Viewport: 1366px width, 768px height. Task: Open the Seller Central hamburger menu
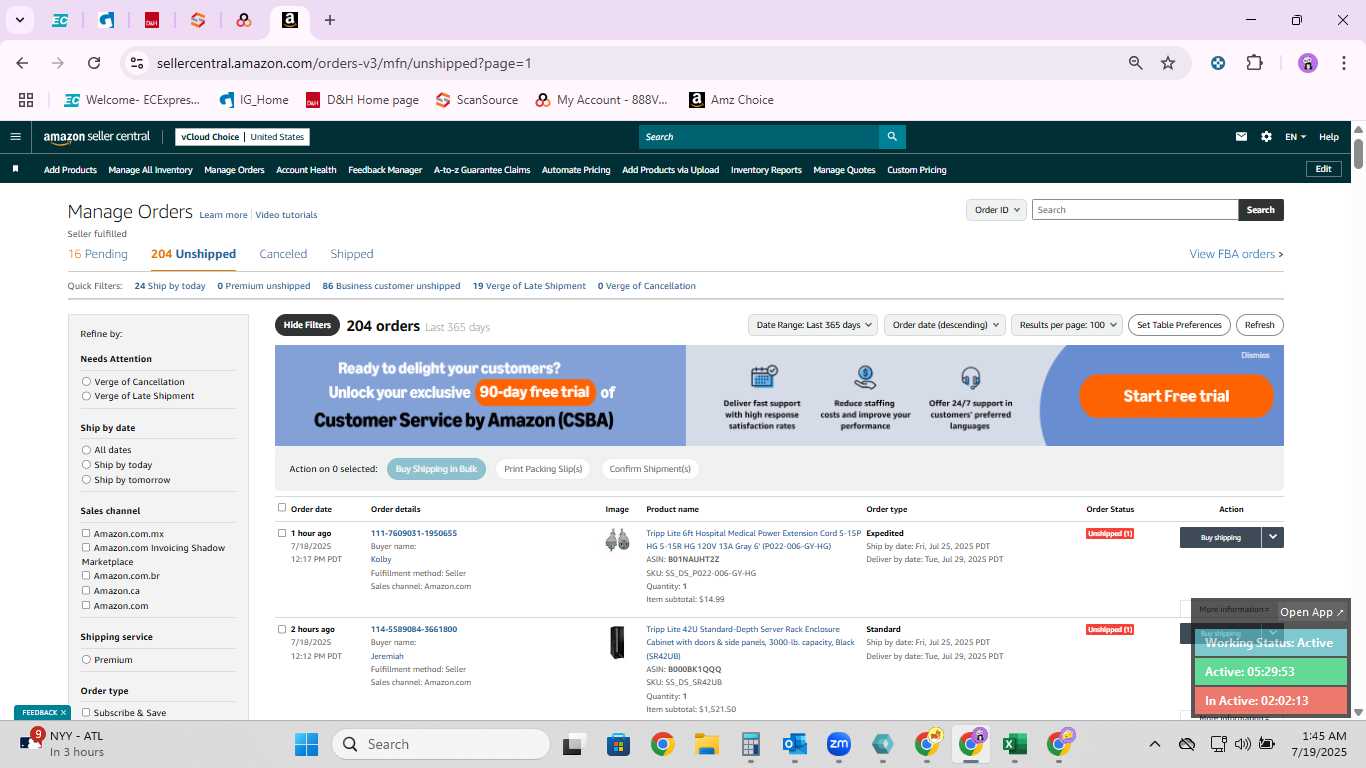[15, 137]
